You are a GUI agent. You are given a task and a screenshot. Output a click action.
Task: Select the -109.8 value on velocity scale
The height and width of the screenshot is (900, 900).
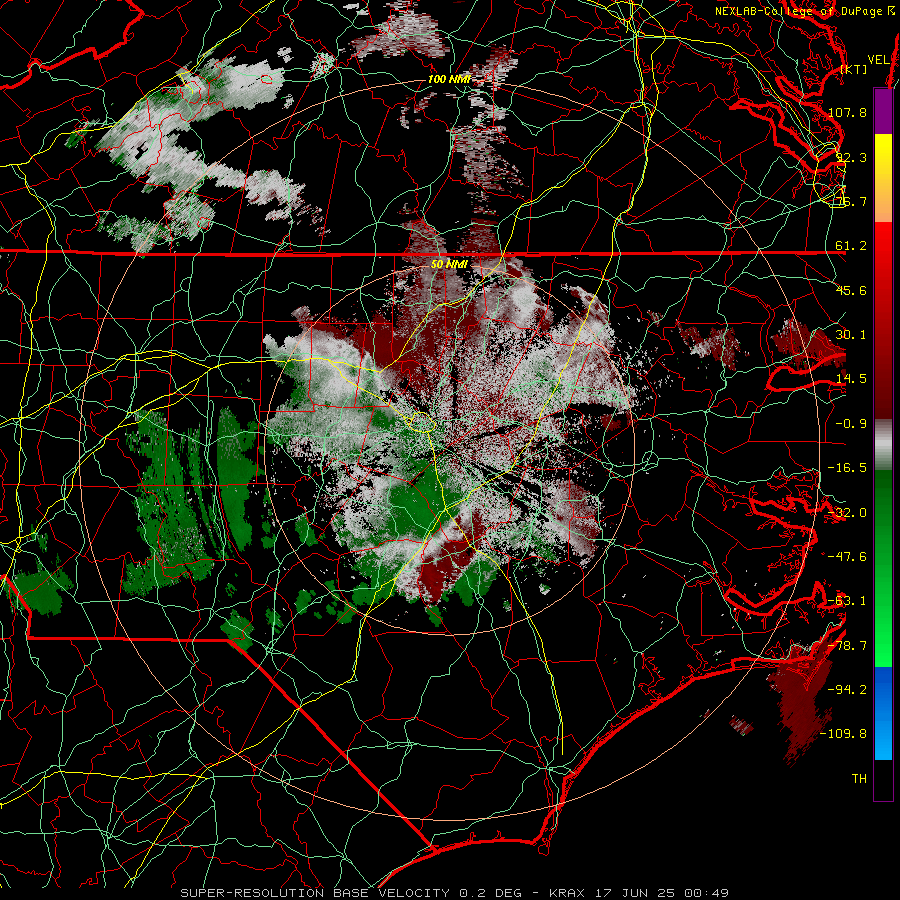(x=843, y=734)
